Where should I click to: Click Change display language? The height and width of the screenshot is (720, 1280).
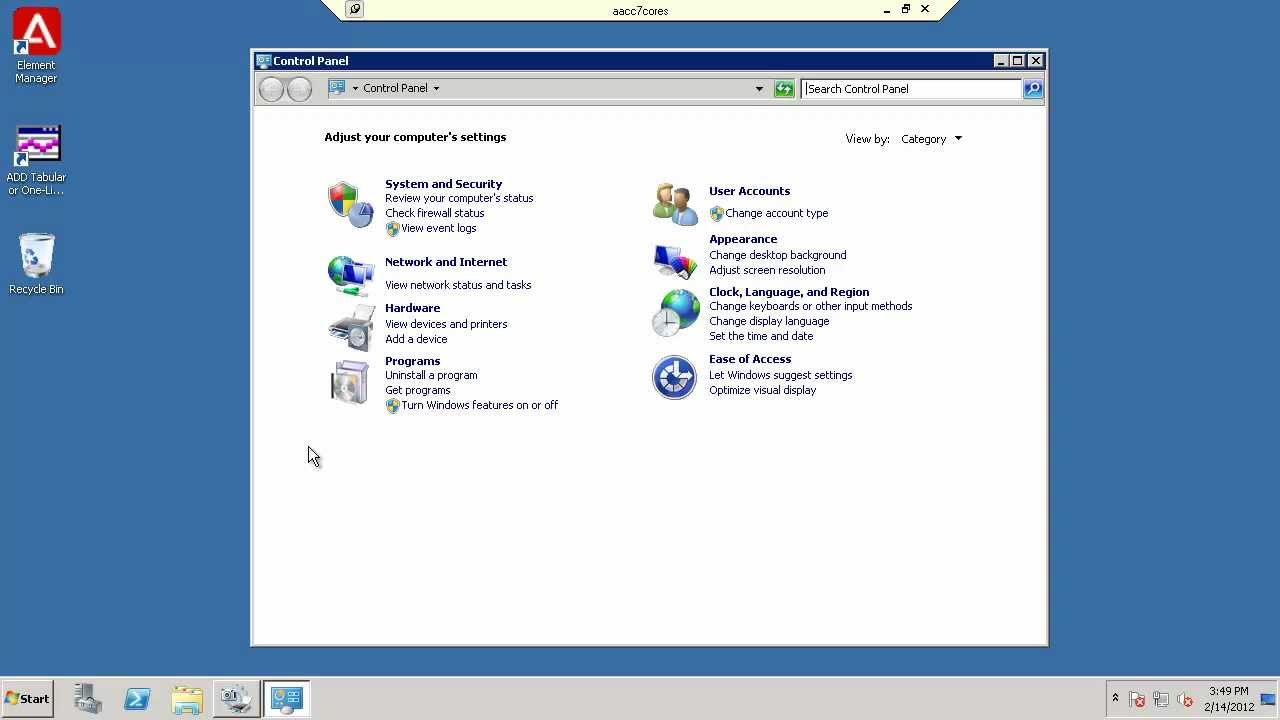point(769,321)
